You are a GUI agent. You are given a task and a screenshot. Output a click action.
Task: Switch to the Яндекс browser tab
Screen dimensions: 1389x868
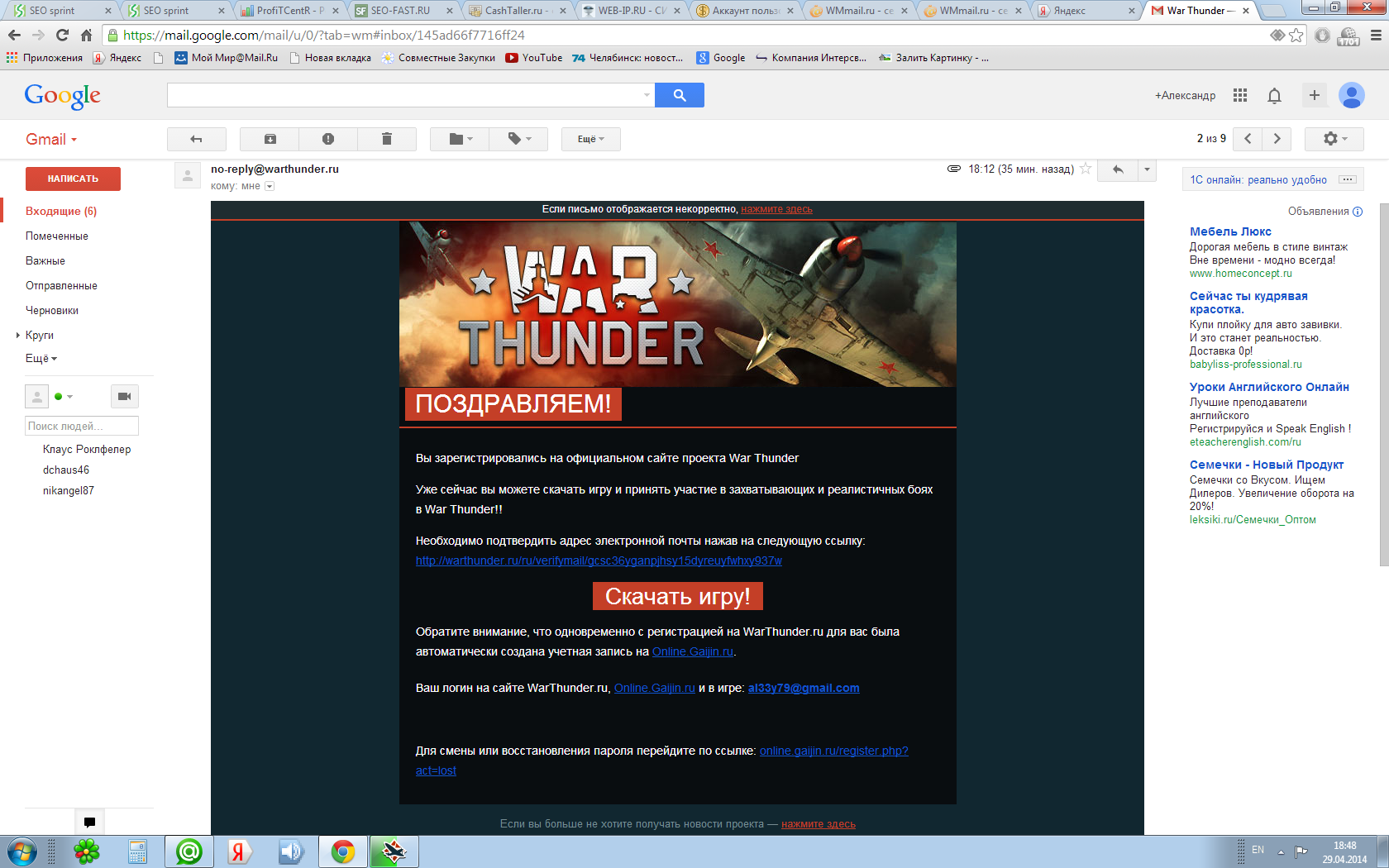pyautogui.click(x=1083, y=11)
